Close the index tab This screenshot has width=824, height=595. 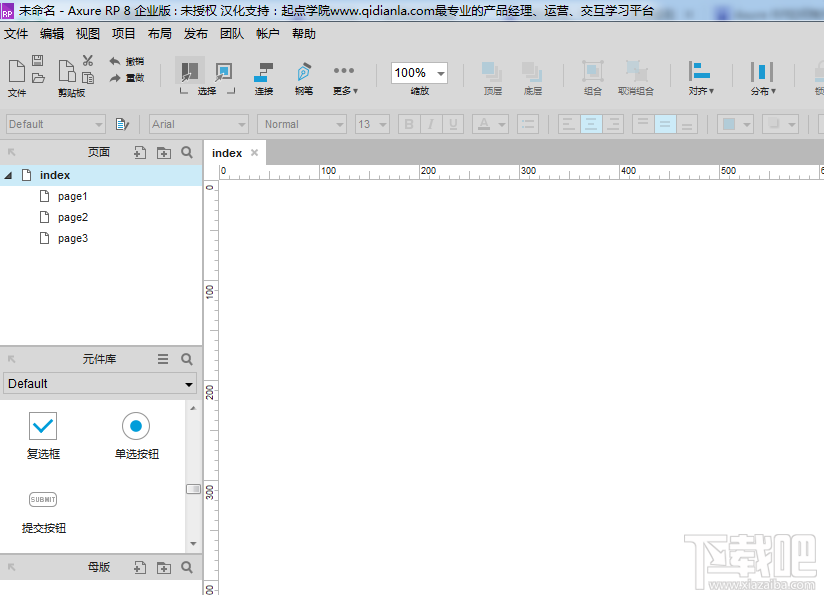pyautogui.click(x=254, y=152)
